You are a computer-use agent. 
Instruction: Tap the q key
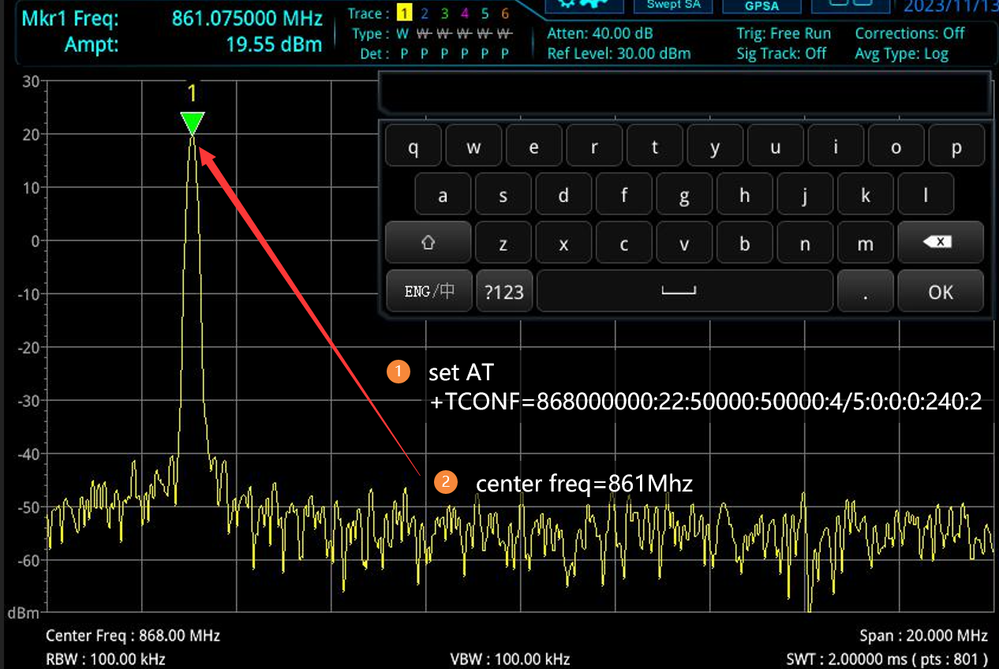pos(413,146)
